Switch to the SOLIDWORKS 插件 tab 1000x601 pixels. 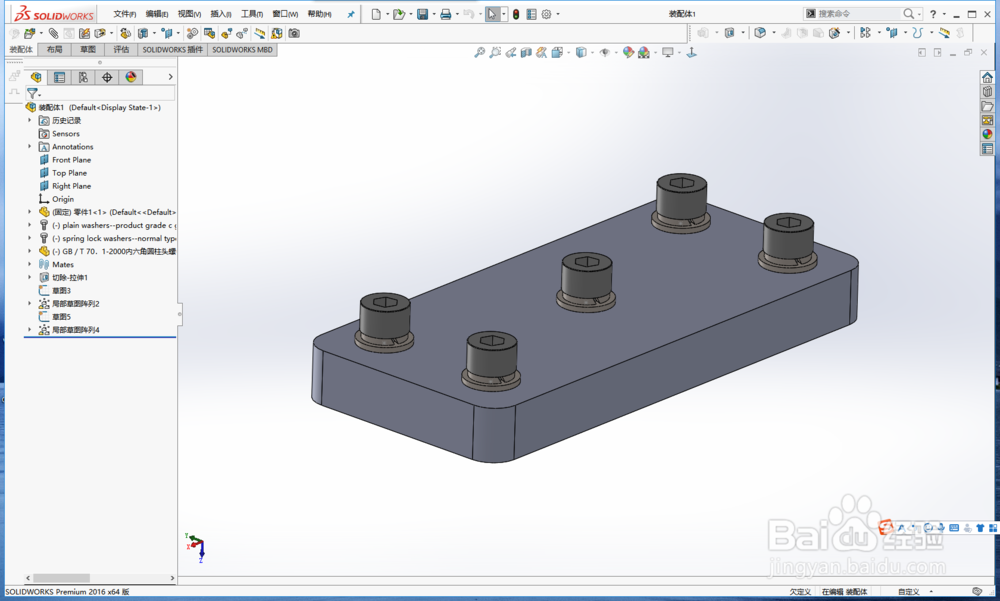[172, 50]
